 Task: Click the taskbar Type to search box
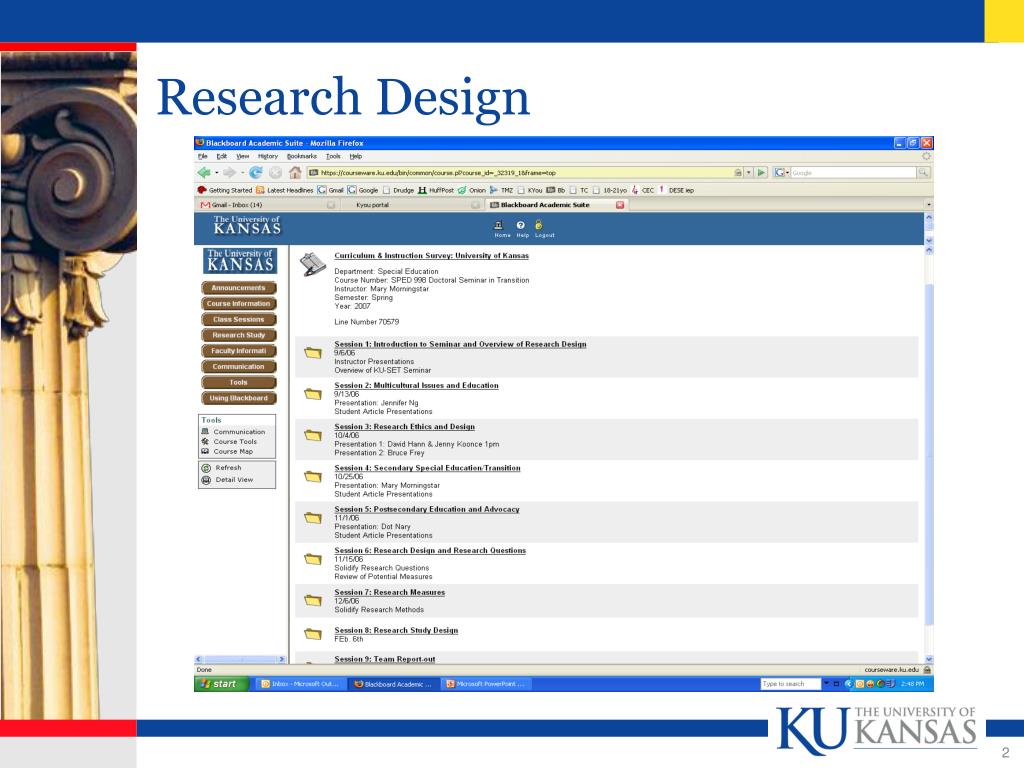click(790, 684)
